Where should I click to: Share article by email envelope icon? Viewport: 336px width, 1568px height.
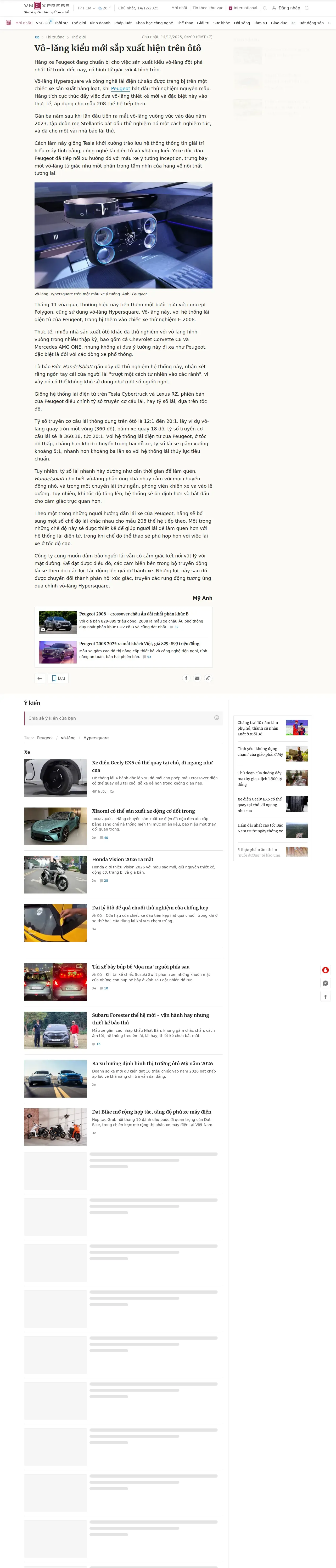[197, 678]
